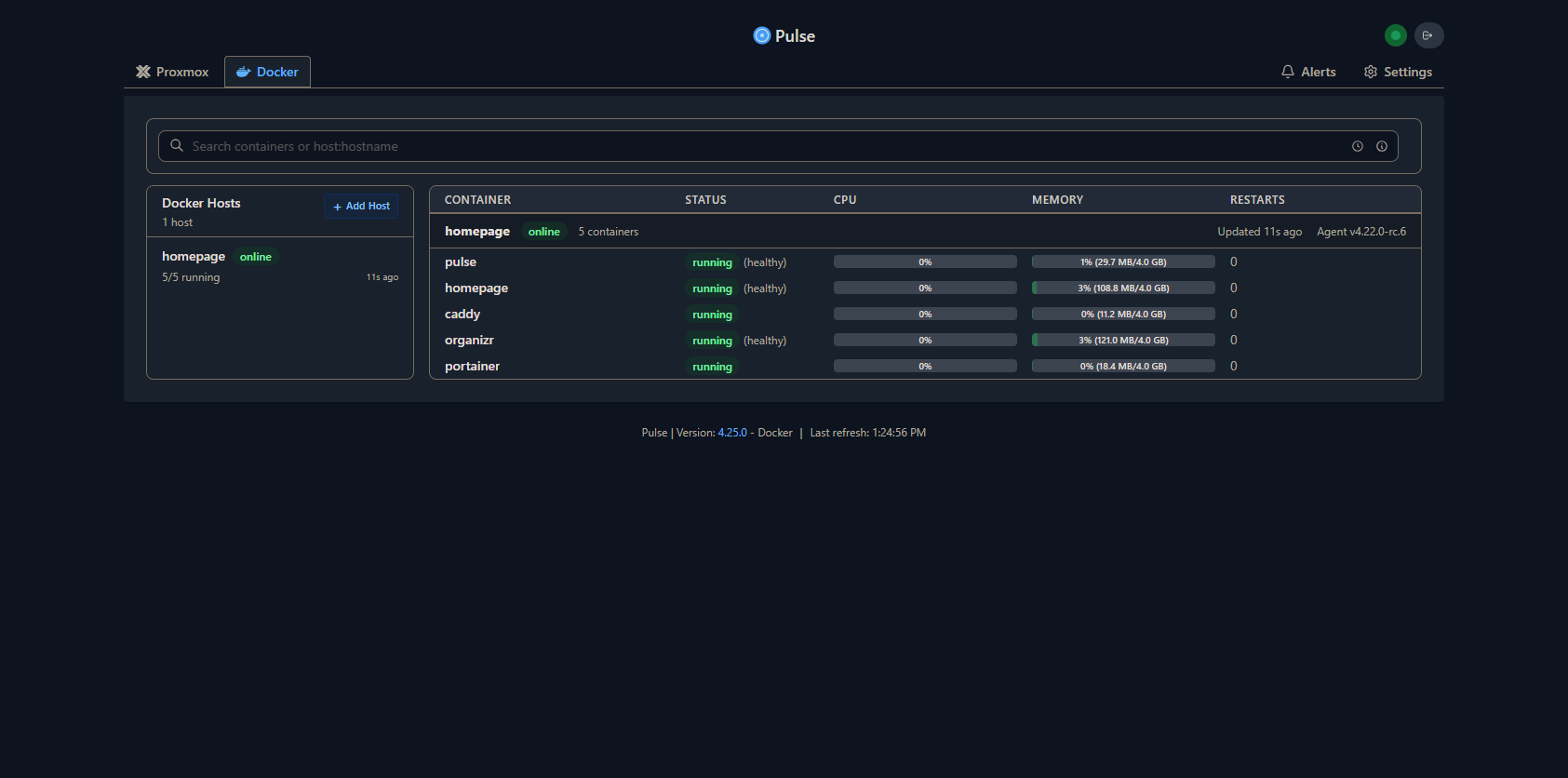
Task: Open the 4.25.0 version link
Action: (x=732, y=433)
